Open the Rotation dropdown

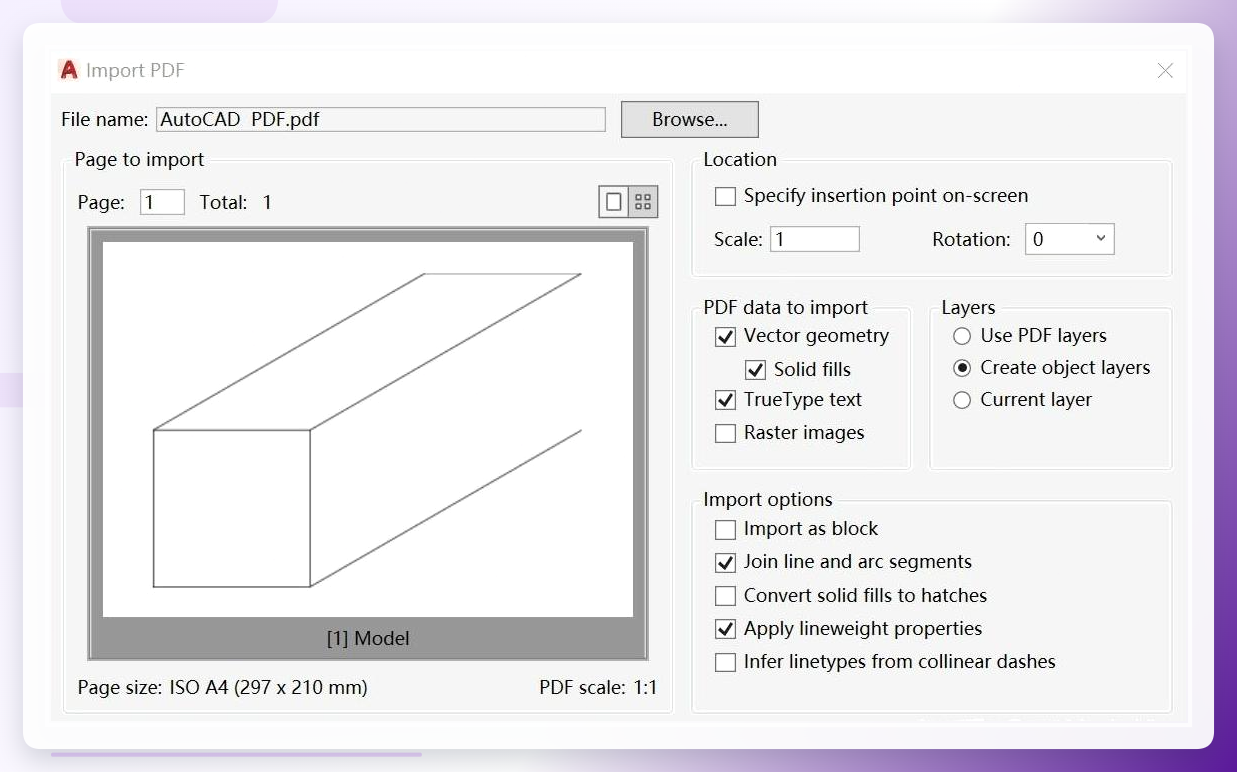click(1069, 239)
